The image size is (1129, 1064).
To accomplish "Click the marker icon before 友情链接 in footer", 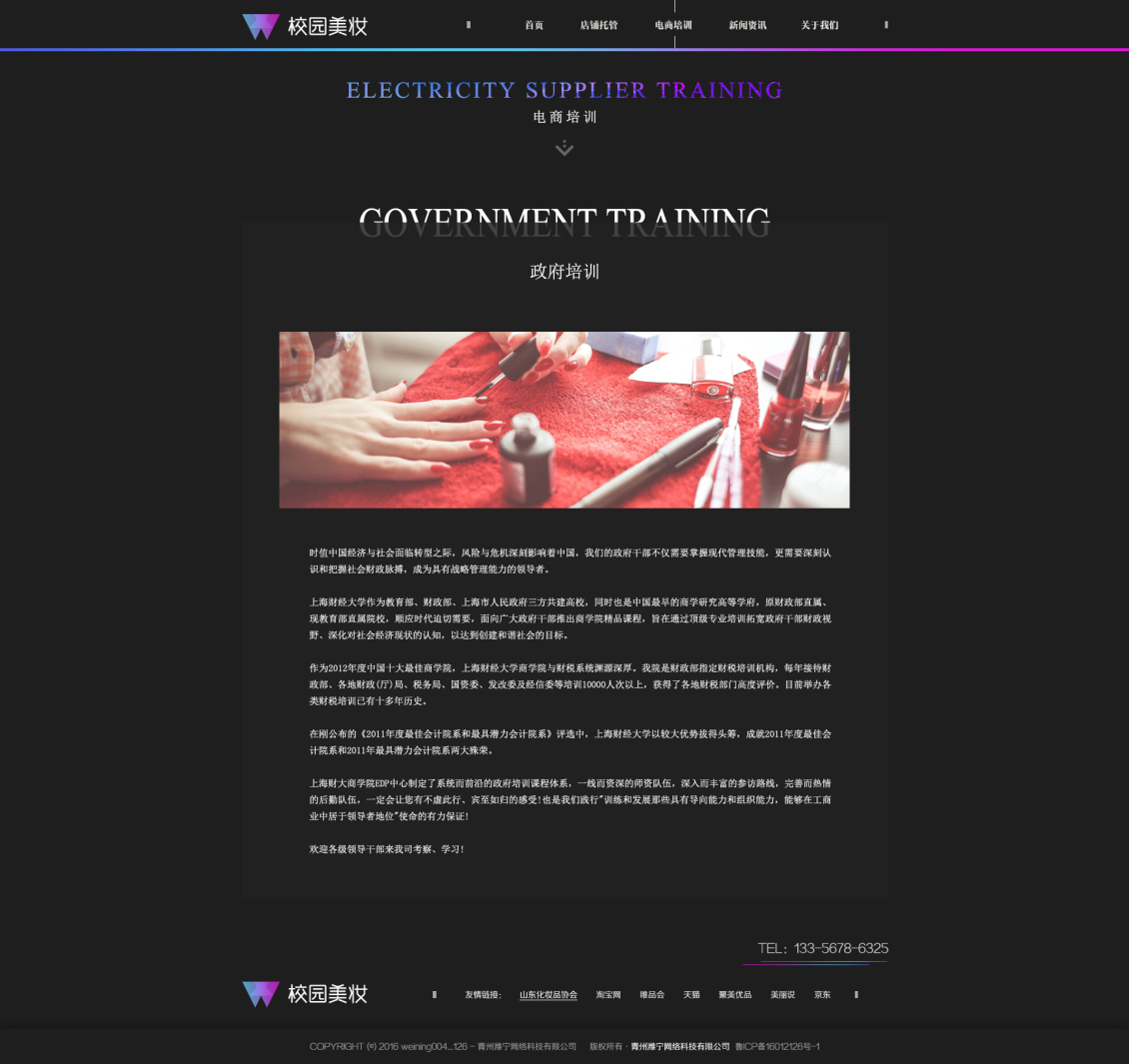I will [x=434, y=994].
